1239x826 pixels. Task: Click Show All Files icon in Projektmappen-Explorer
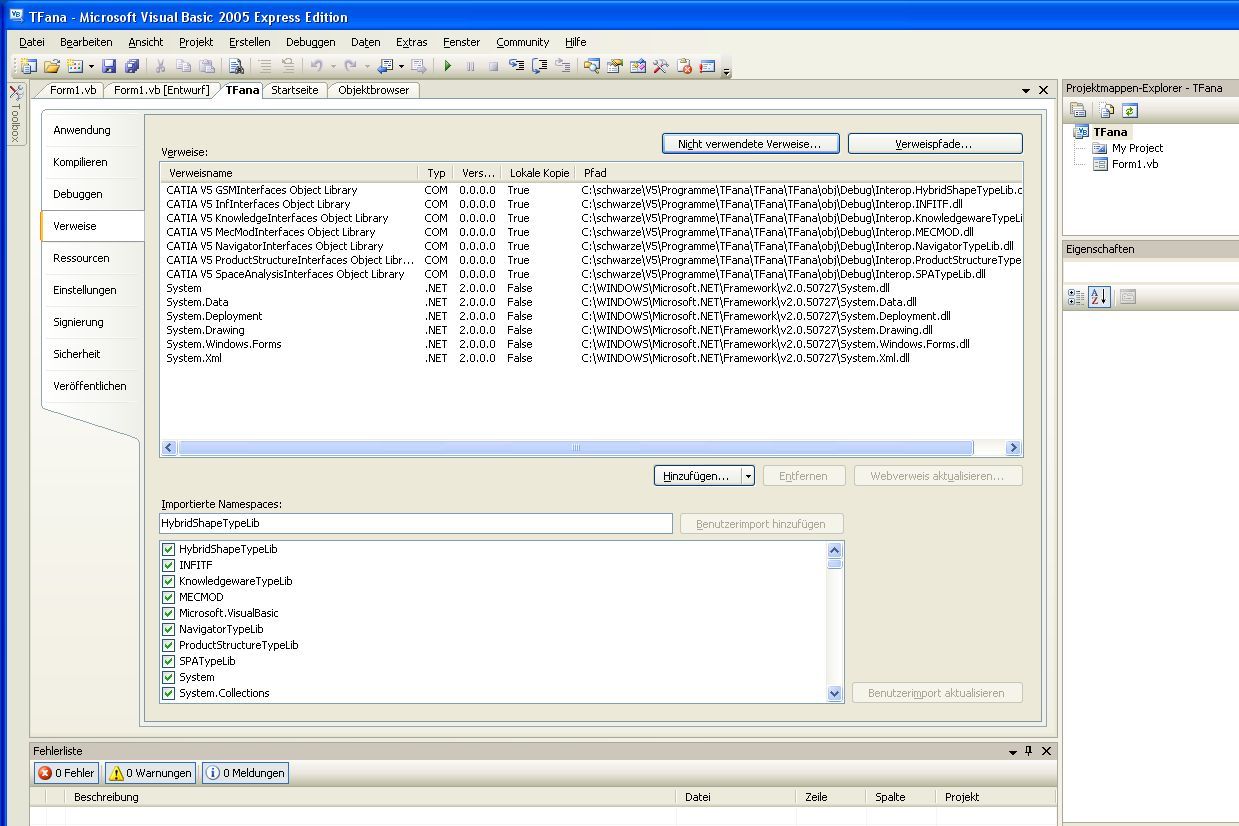1106,110
